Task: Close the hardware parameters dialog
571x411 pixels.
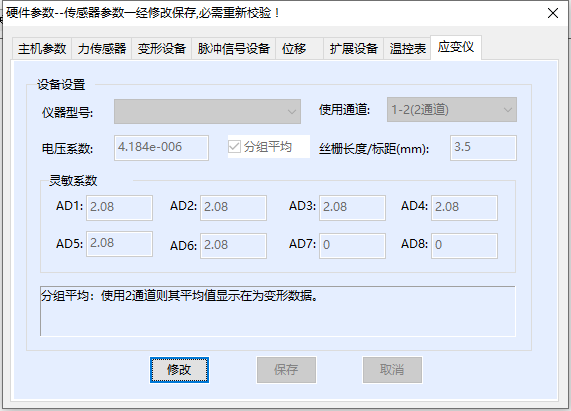Action: [553, 13]
